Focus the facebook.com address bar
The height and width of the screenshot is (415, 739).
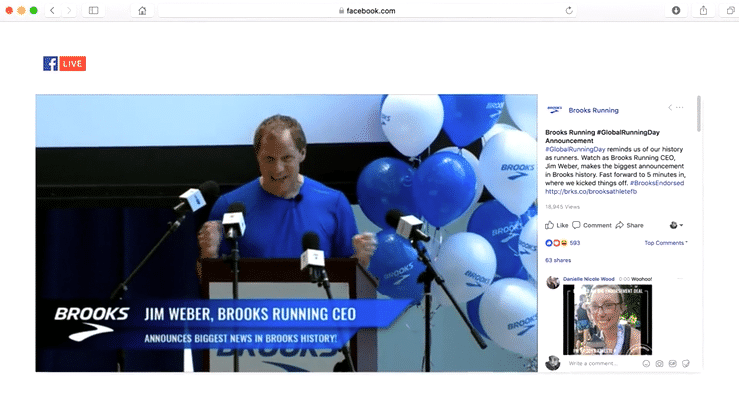point(368,10)
